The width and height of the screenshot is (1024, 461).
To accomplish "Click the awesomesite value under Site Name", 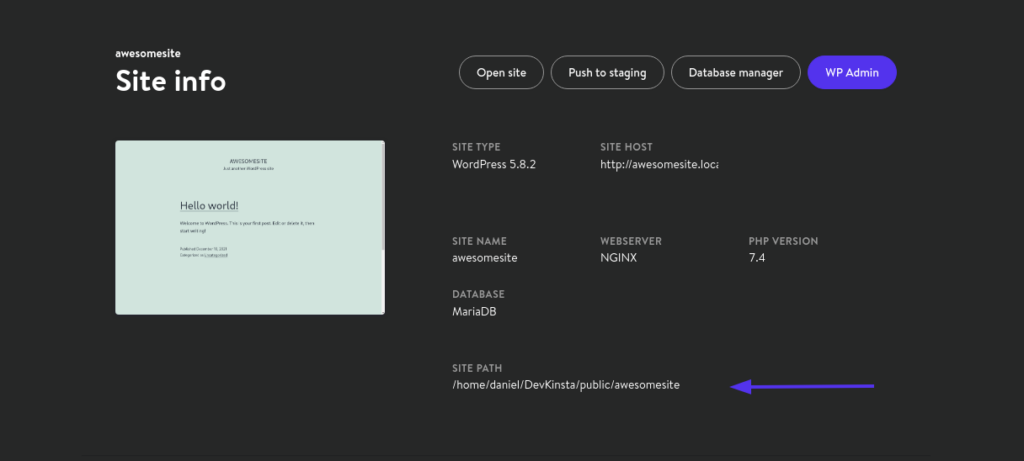I will click(485, 258).
